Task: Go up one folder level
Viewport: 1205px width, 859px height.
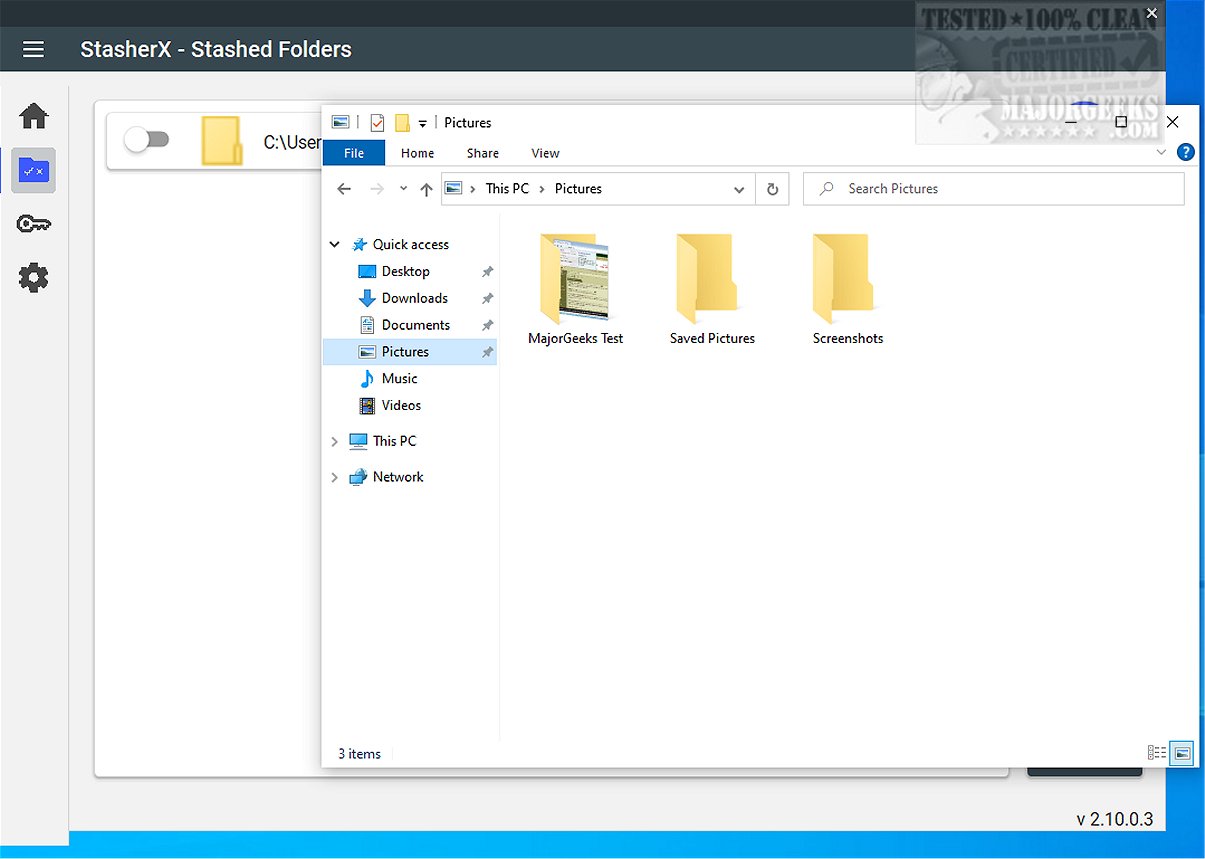Action: coord(426,188)
